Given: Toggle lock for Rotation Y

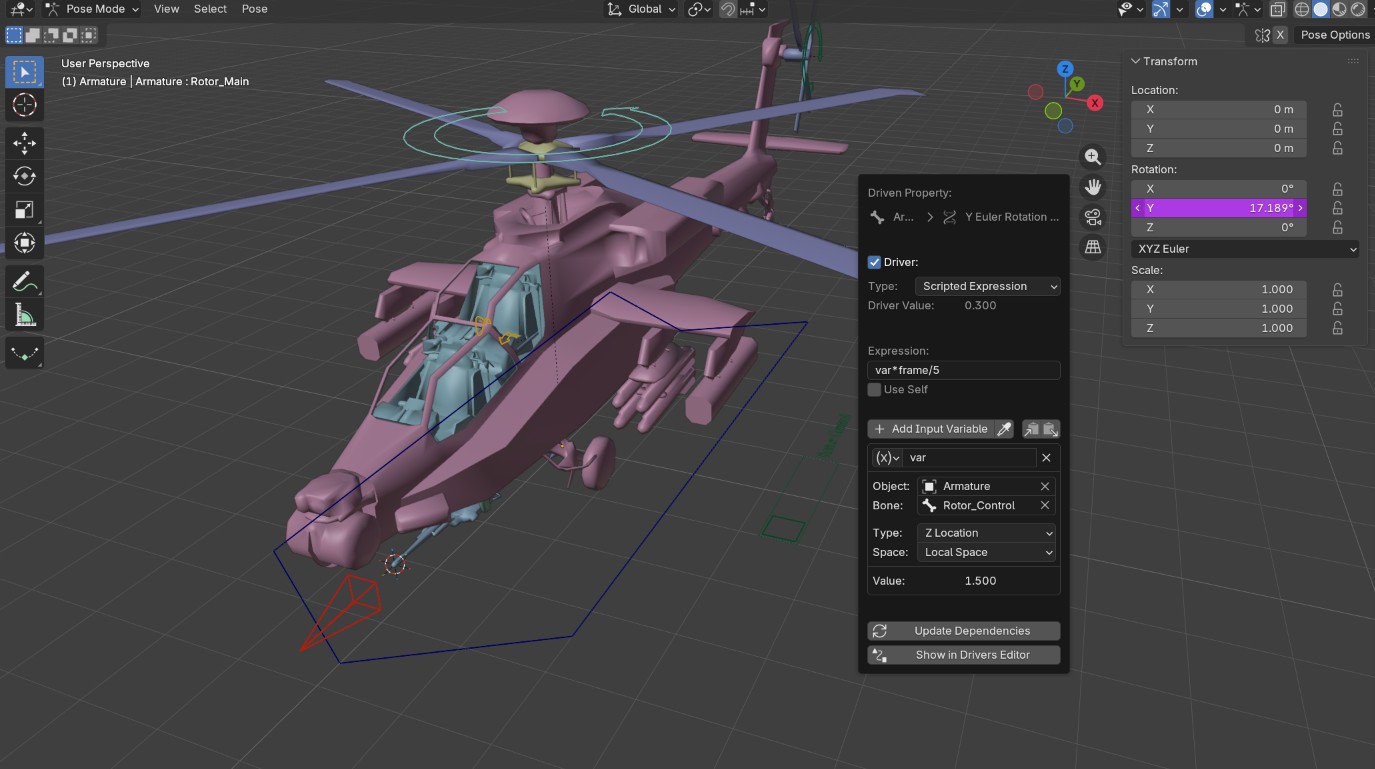Looking at the screenshot, I should click(1337, 208).
